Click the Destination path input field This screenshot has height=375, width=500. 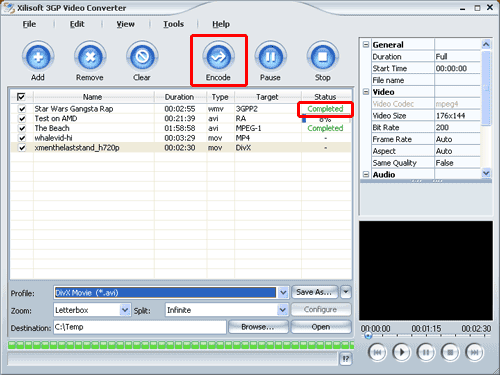(140, 327)
